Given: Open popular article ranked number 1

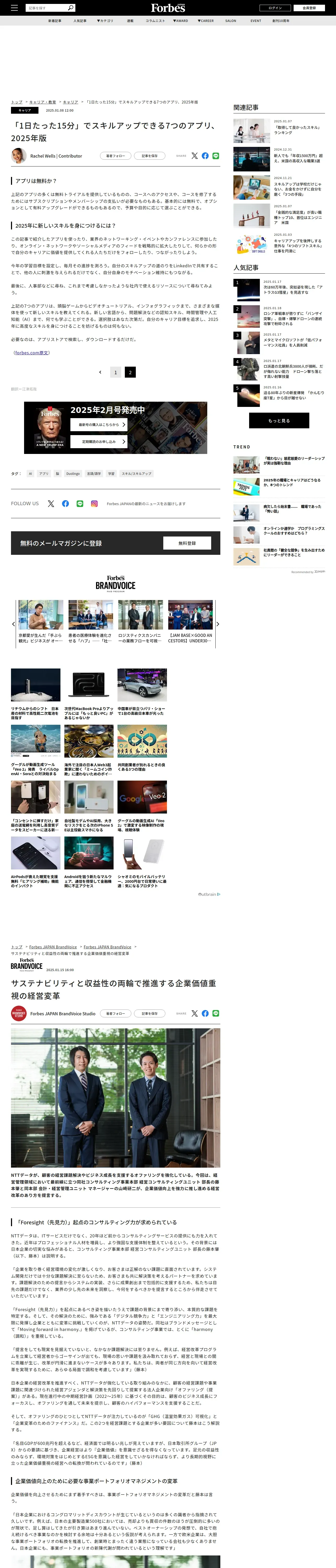Looking at the screenshot, I should [279, 290].
